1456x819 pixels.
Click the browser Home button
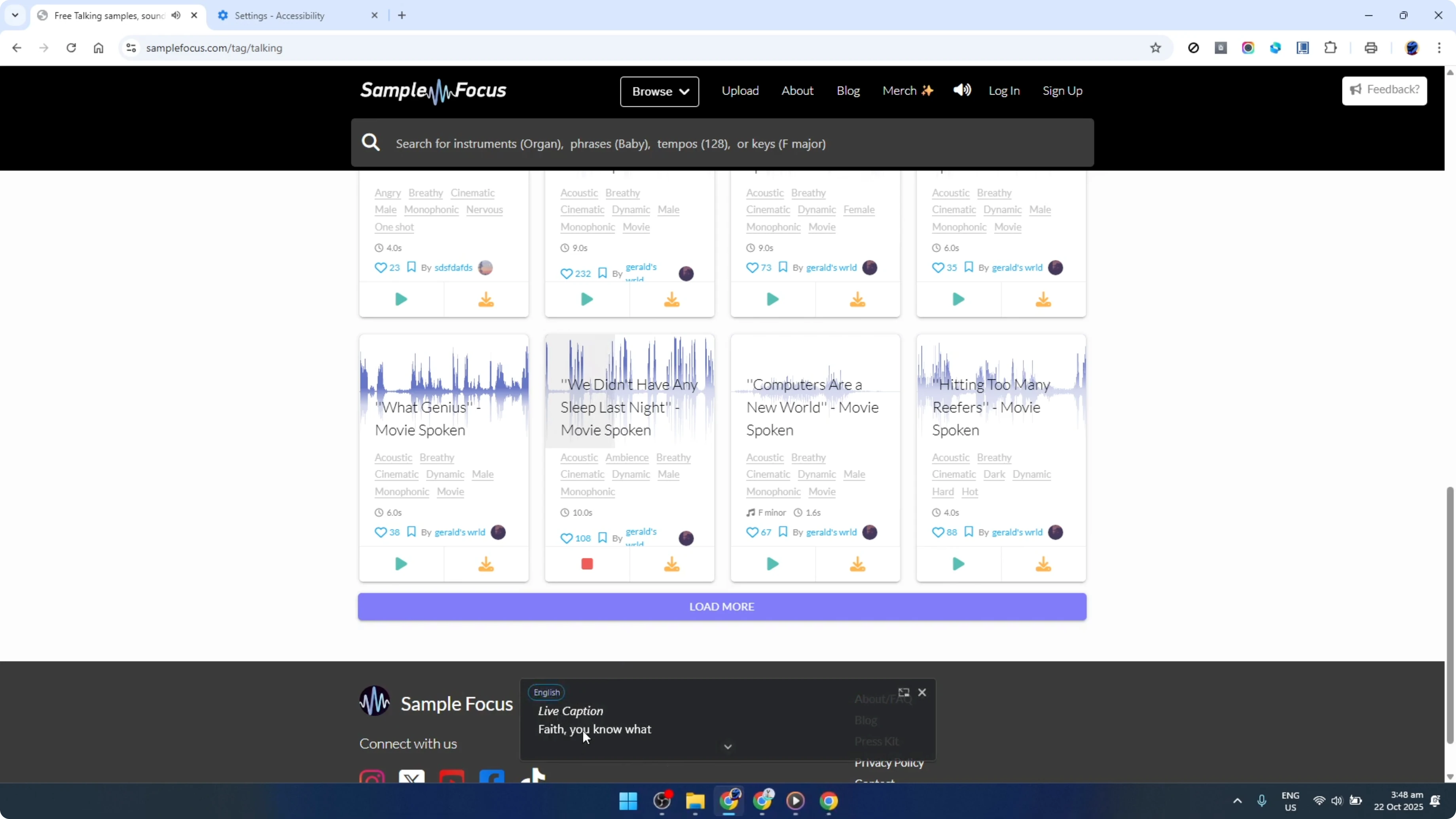click(99, 48)
